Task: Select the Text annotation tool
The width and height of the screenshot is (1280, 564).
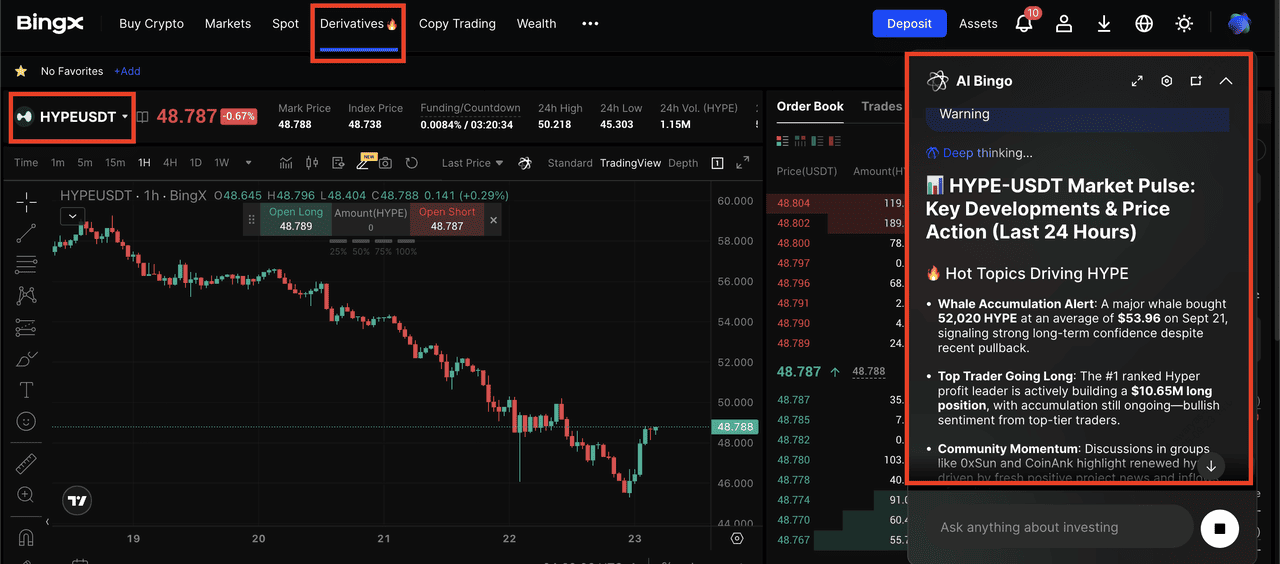Action: (x=26, y=390)
